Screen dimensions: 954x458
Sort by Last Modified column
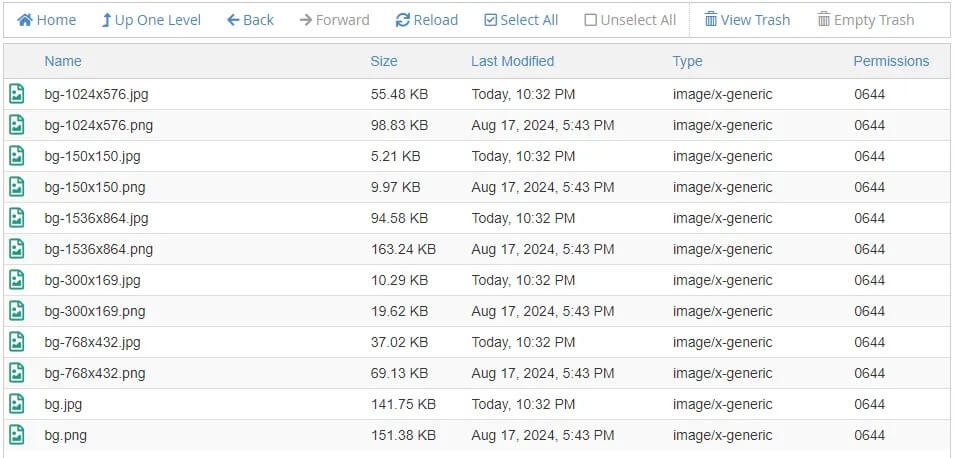tap(512, 61)
